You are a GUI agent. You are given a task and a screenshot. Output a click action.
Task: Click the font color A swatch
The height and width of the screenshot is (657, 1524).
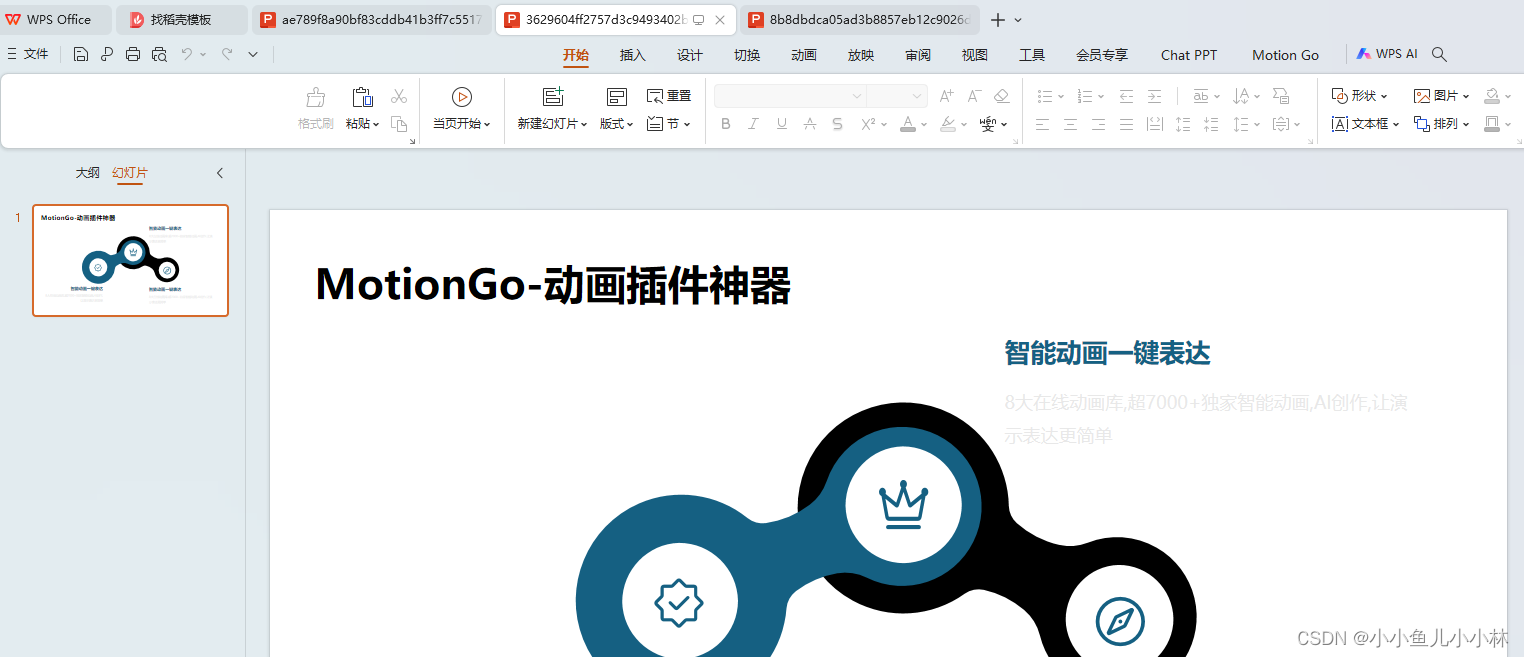pos(907,124)
